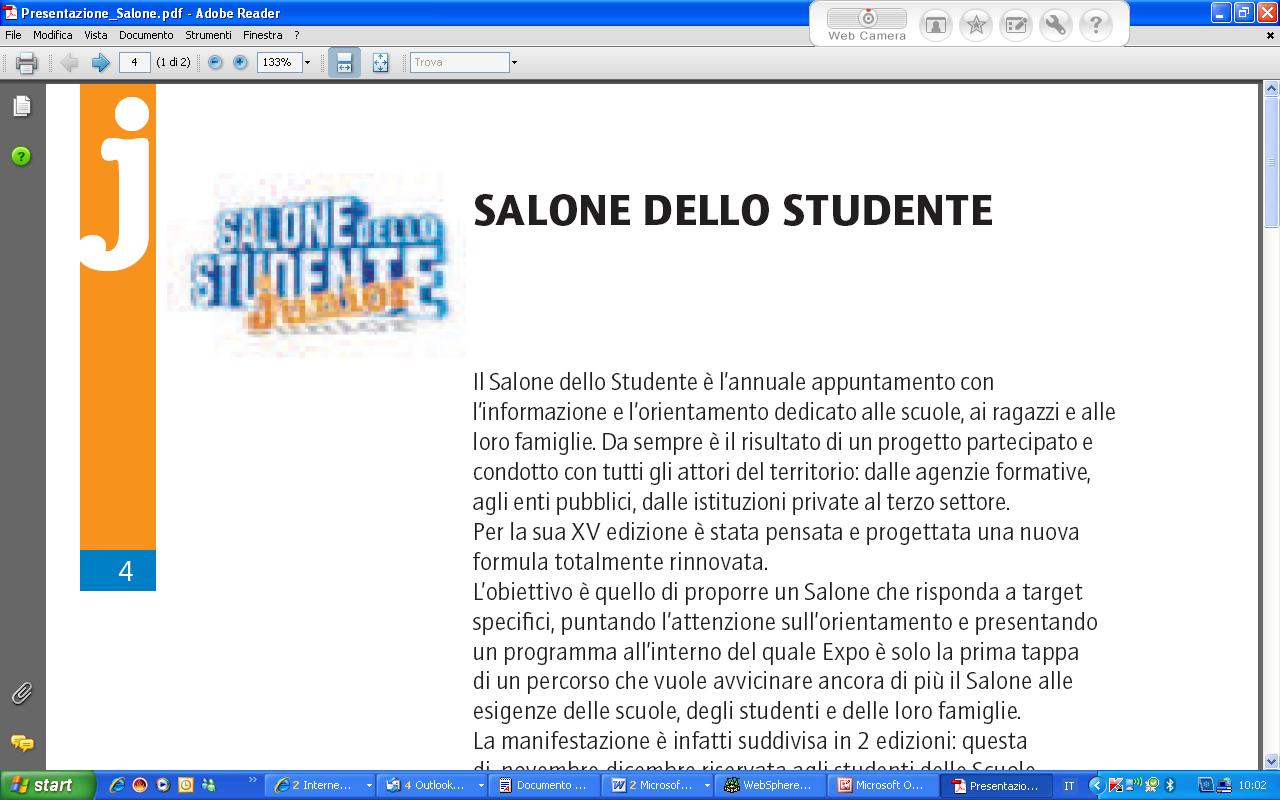The image size is (1280, 800).
Task: Click the webcam question mark icon
Action: point(1096,25)
